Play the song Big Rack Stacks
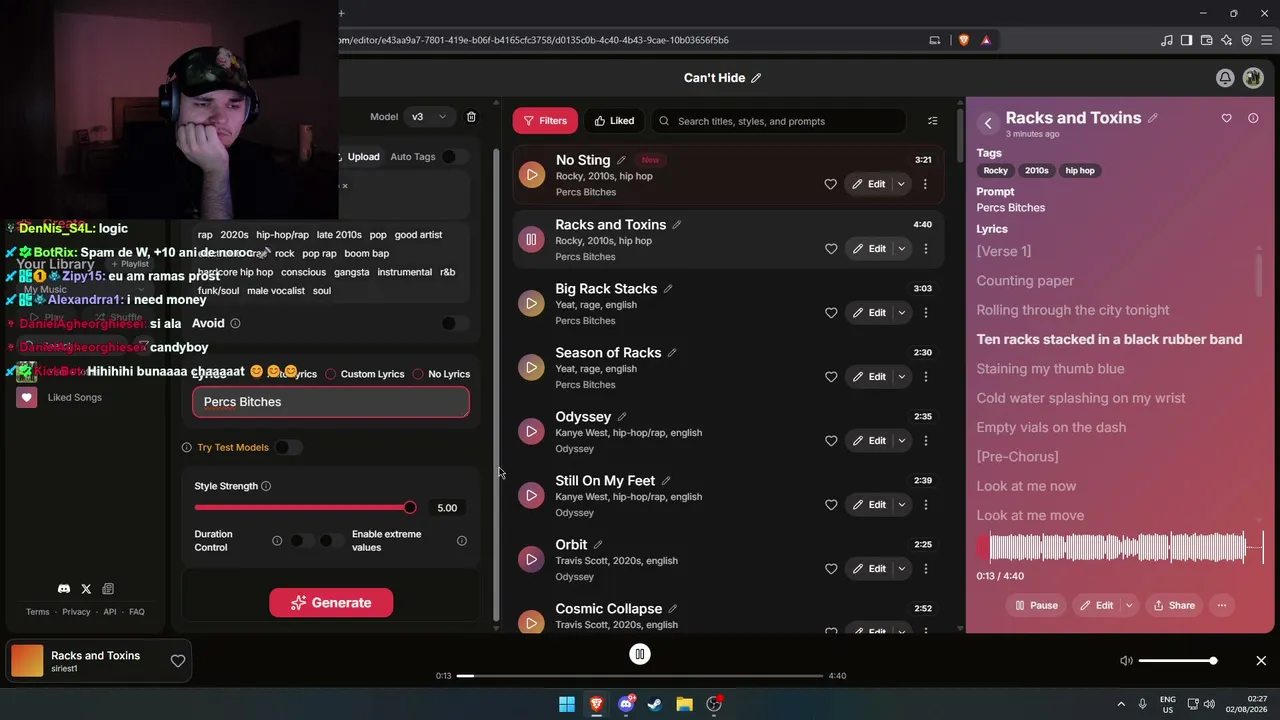Image resolution: width=1280 pixels, height=720 pixels. point(531,303)
